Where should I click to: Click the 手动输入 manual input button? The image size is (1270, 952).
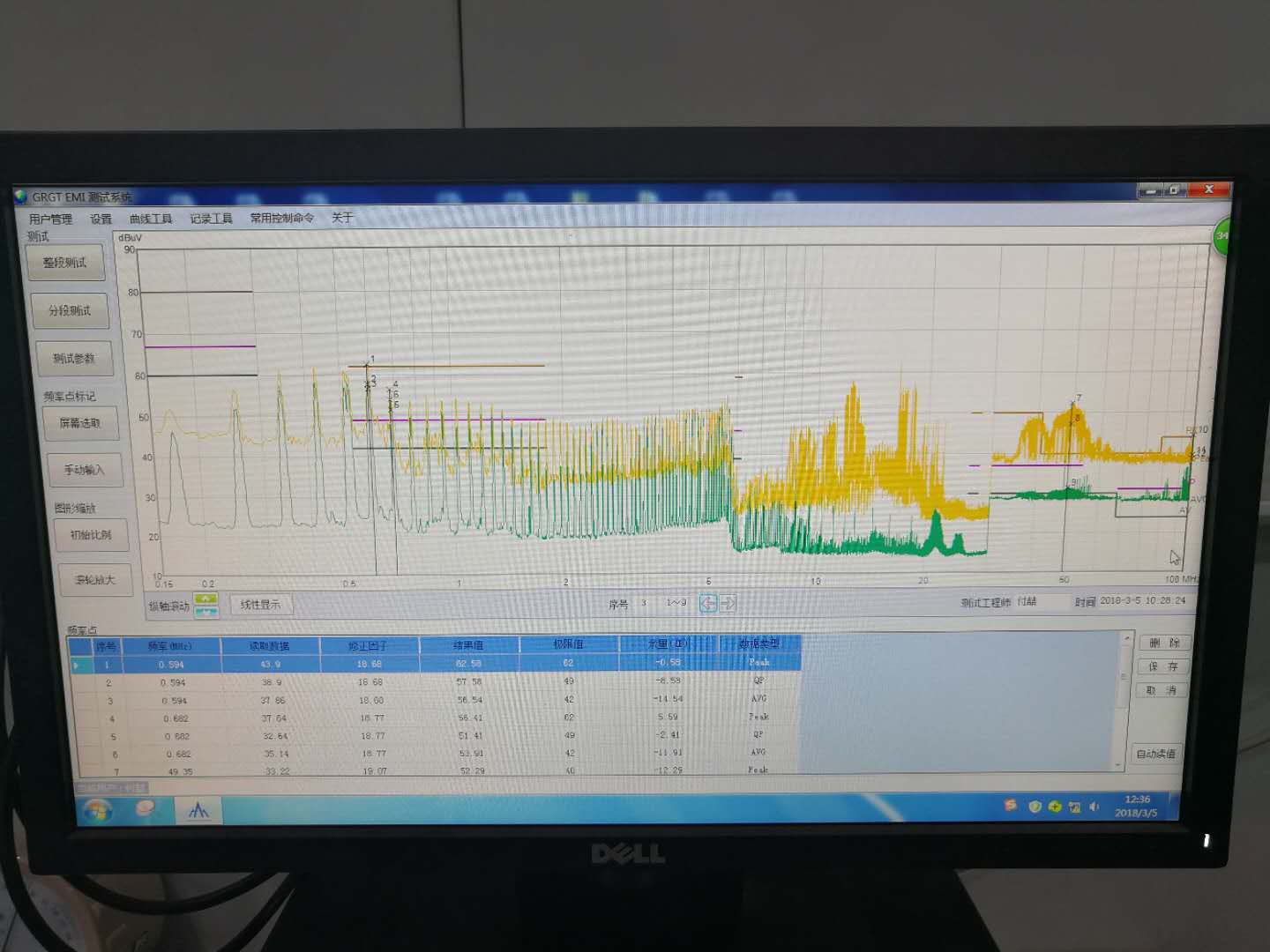85,470
